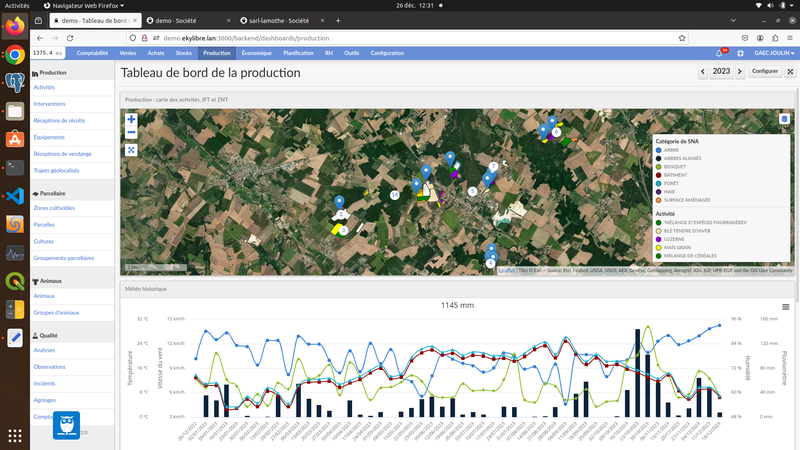800x450 pixels.
Task: Click the help icon beside the notifications bell
Action: click(741, 53)
